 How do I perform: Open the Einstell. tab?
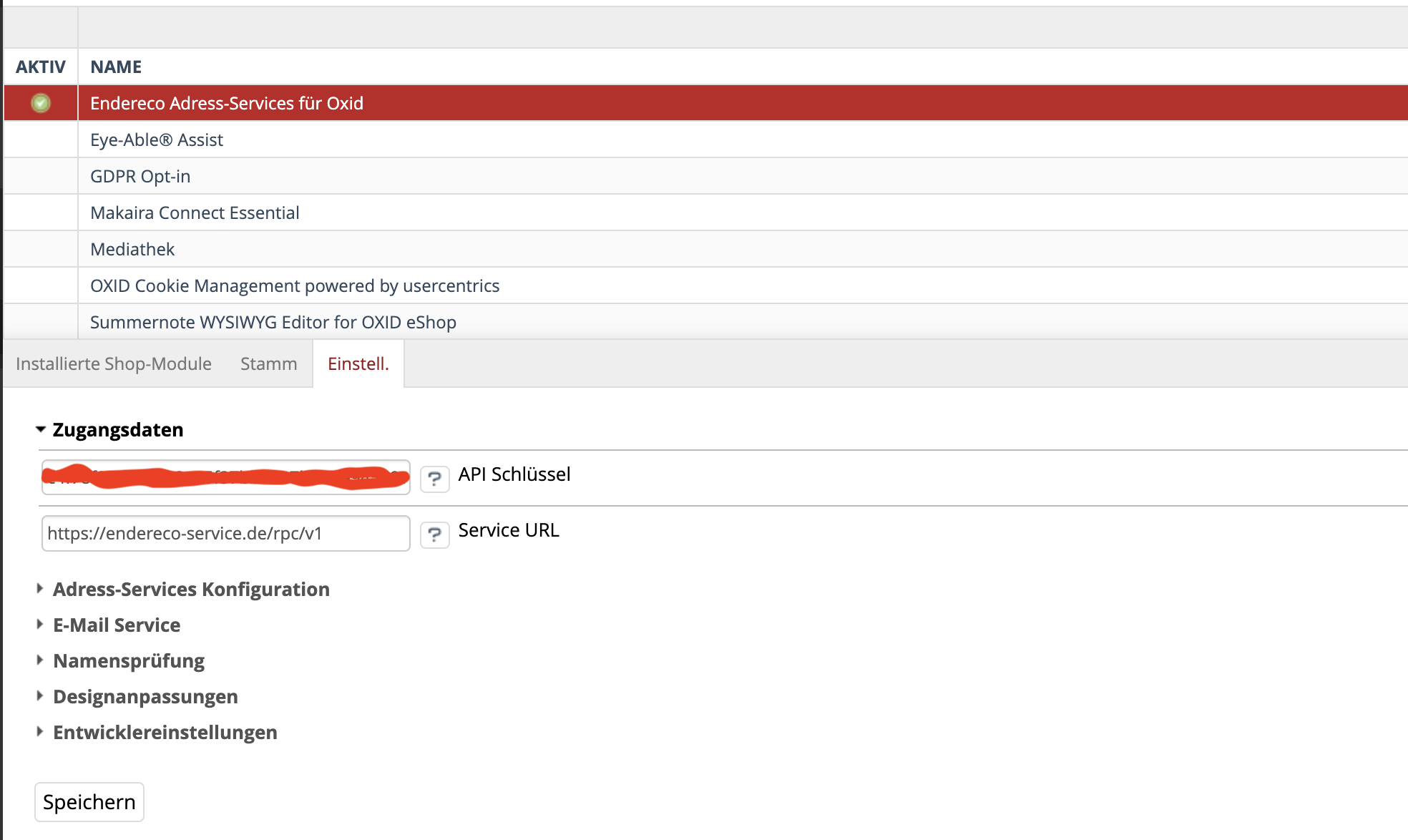358,363
